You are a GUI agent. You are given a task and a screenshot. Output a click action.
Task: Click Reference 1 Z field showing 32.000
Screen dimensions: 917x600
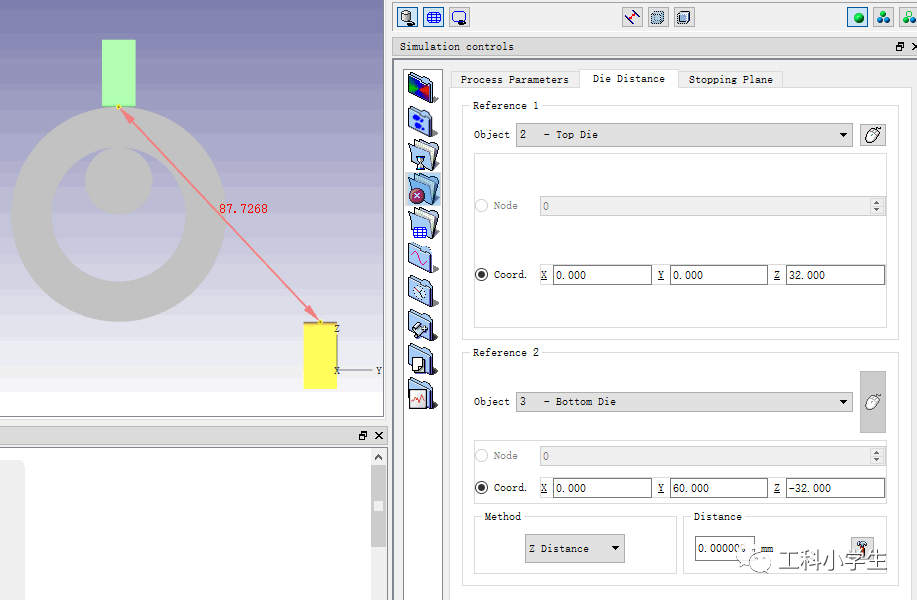pos(835,275)
